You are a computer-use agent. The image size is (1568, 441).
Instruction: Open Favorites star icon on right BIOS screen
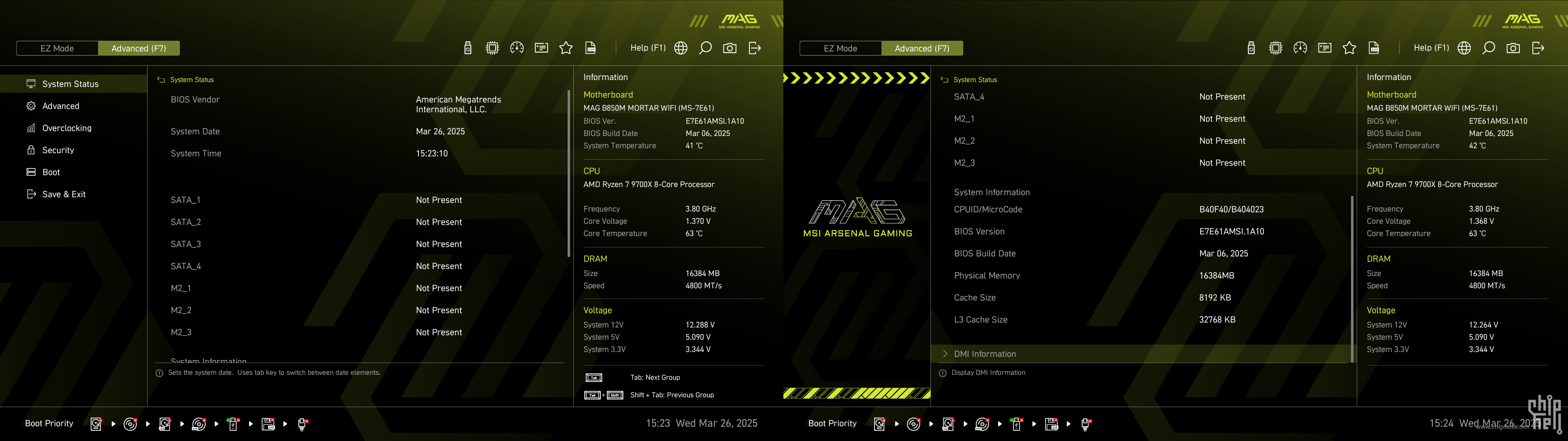(1349, 48)
